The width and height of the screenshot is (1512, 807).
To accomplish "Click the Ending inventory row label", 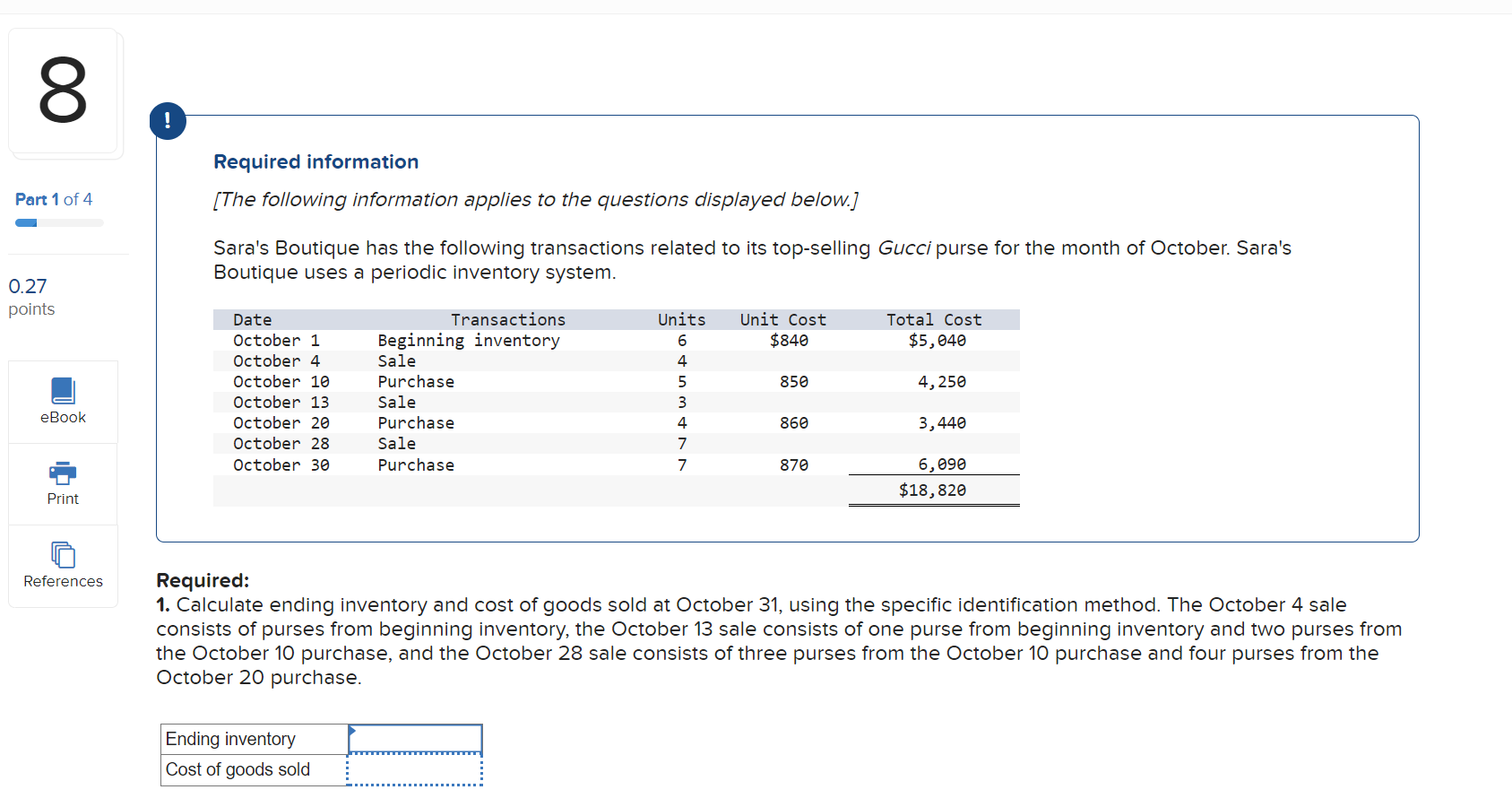I will click(x=230, y=739).
